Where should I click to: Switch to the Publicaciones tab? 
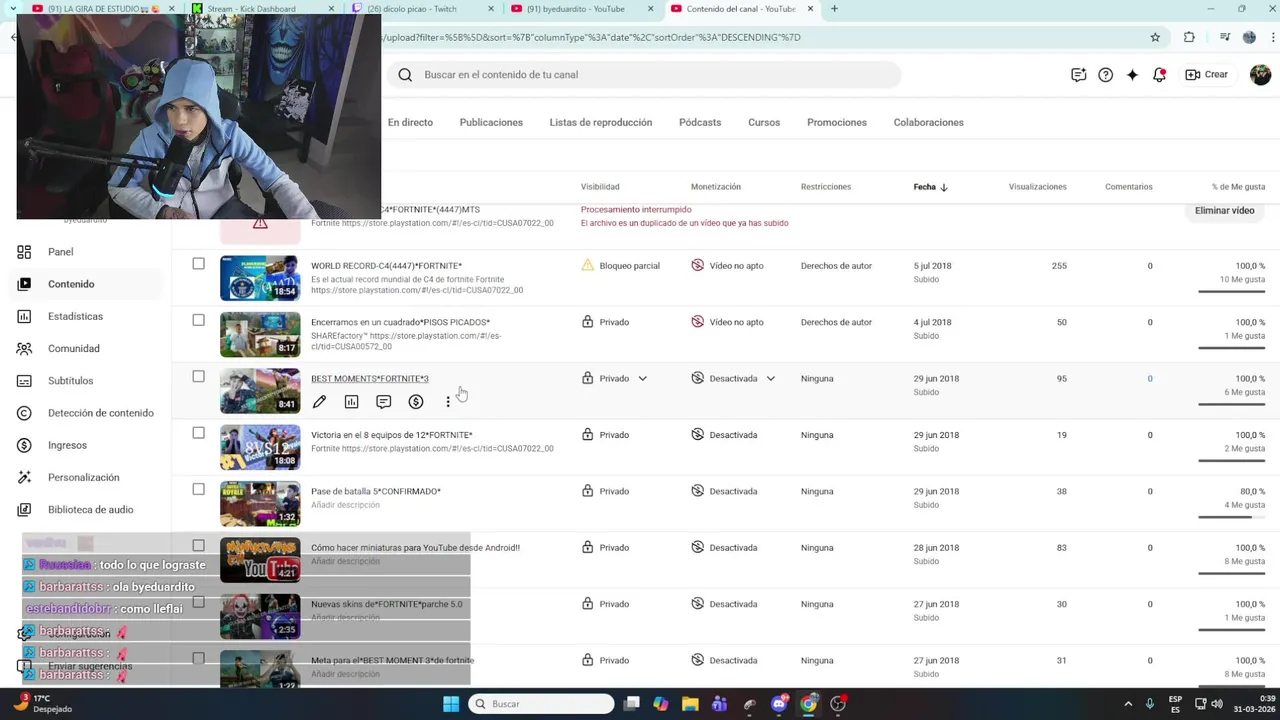click(x=491, y=123)
